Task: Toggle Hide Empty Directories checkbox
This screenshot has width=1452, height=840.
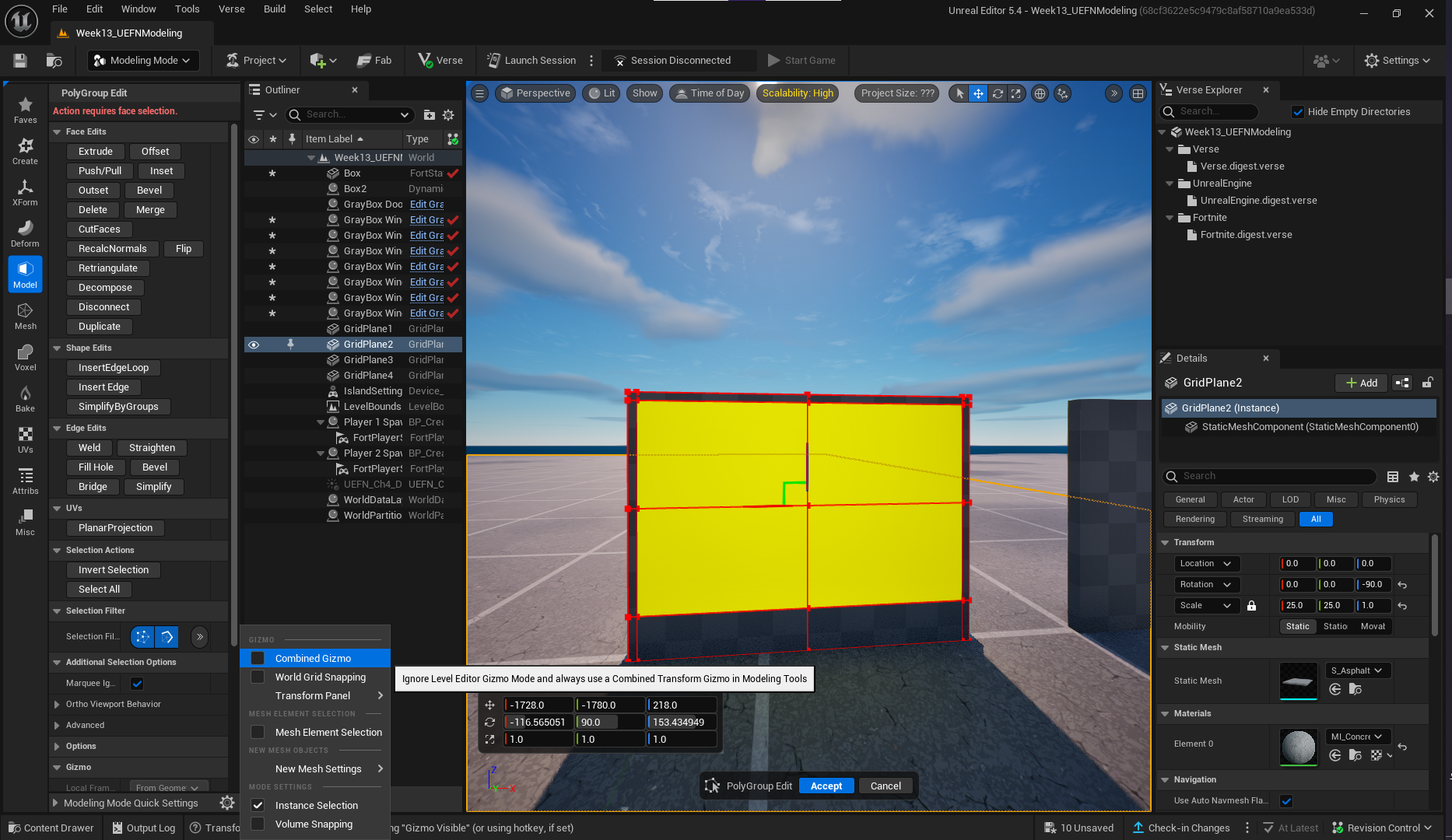Action: click(x=1298, y=111)
